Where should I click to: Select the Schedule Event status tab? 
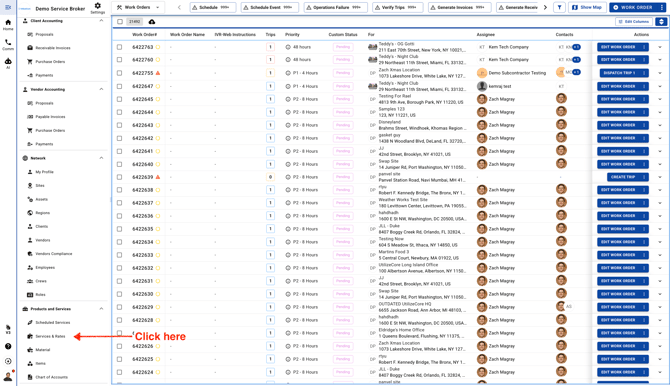[x=270, y=7]
